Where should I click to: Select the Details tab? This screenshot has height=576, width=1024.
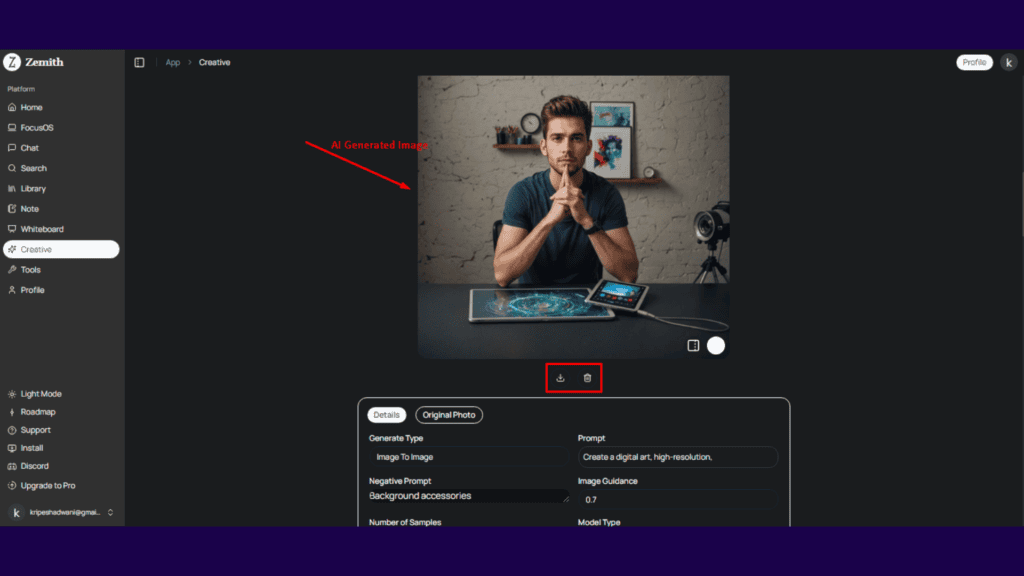coord(386,414)
